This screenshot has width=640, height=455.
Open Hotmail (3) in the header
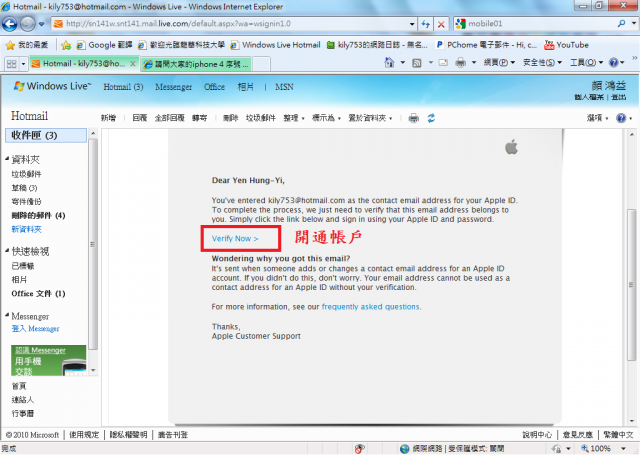tap(123, 87)
